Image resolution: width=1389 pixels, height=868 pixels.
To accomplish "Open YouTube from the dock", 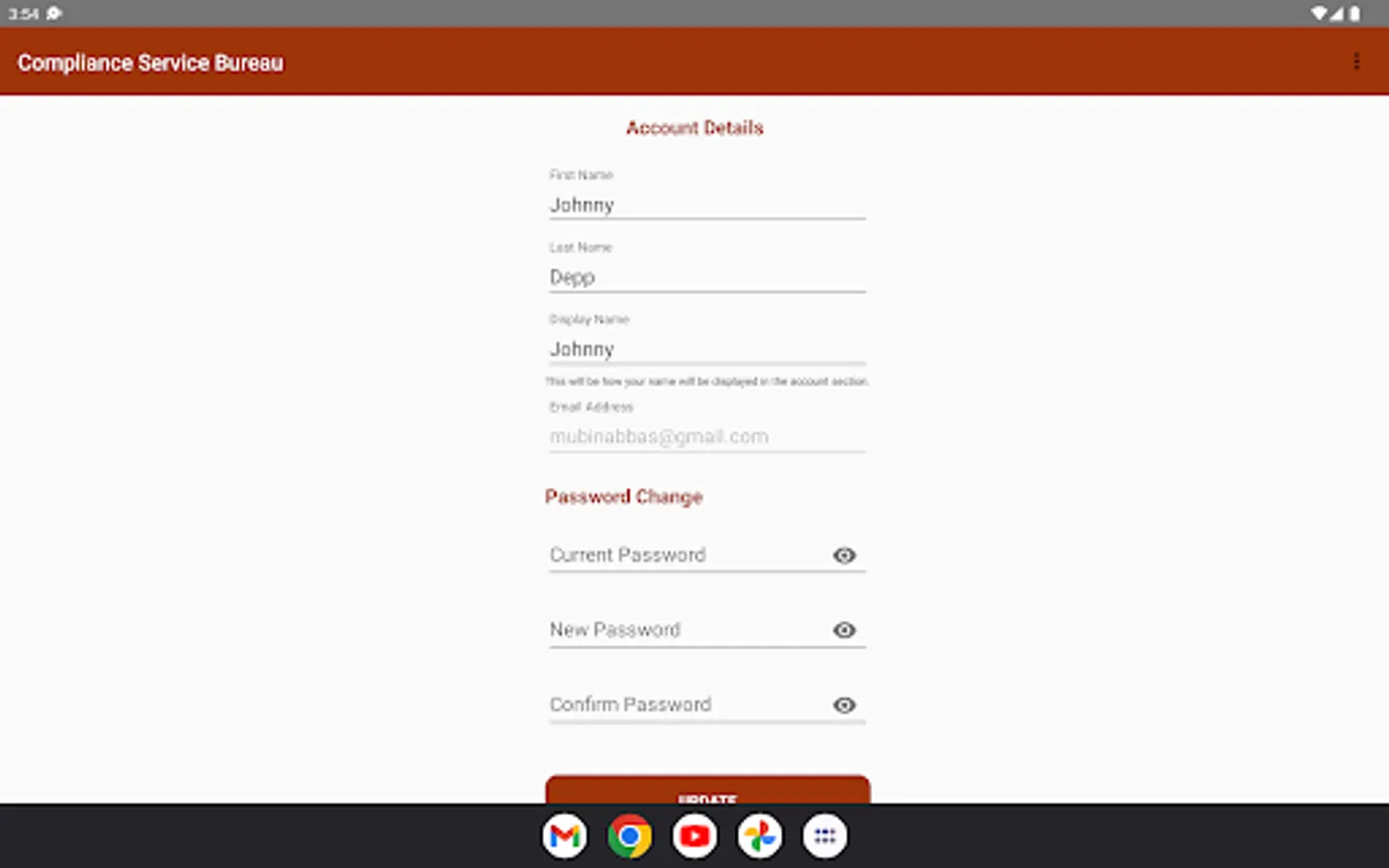I will [x=694, y=836].
